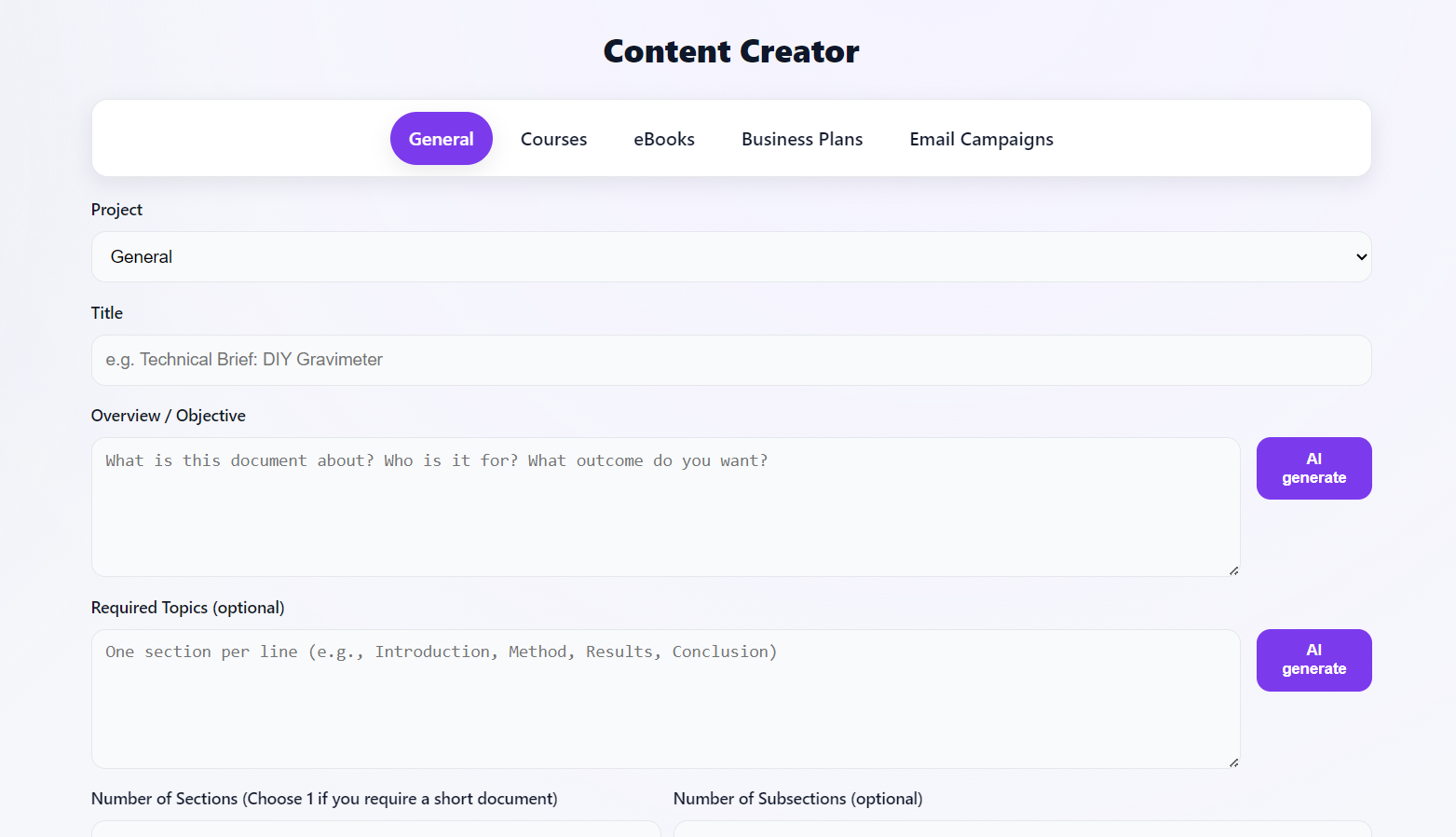Click the Required Topics text area
Screen dimensions: 1456x837
click(665, 699)
